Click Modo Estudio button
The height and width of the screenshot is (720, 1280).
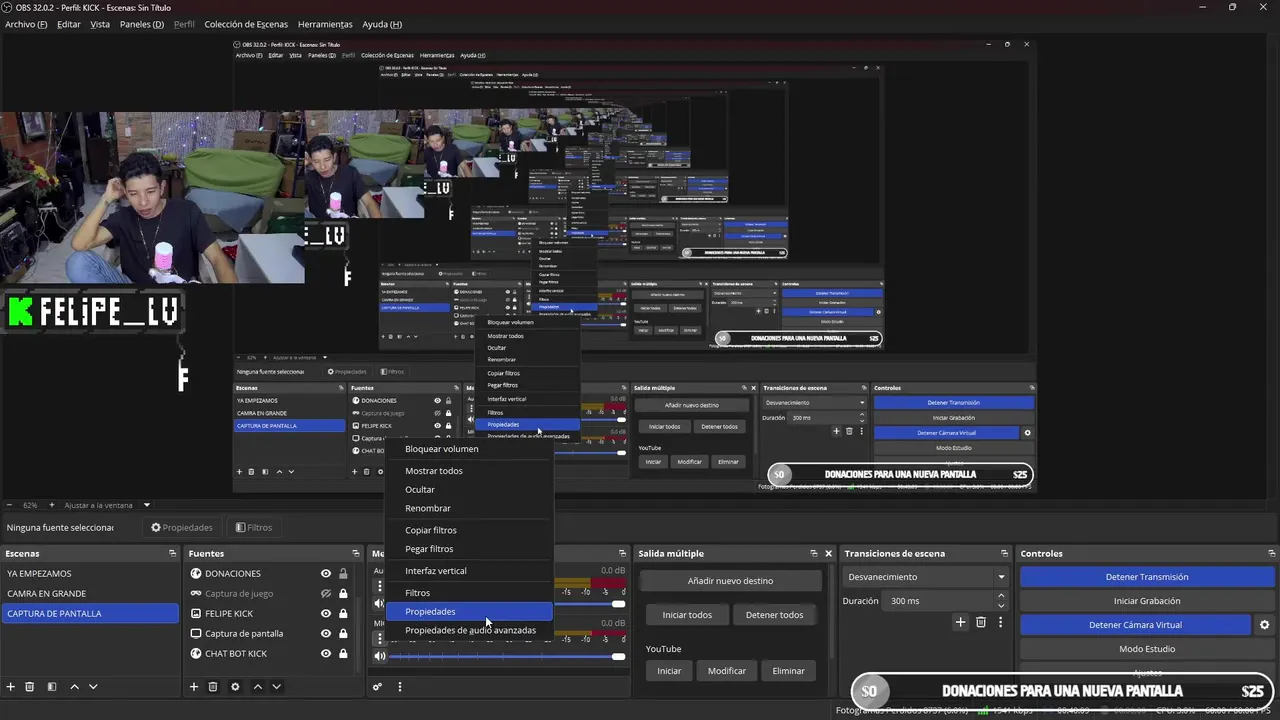tap(1147, 649)
